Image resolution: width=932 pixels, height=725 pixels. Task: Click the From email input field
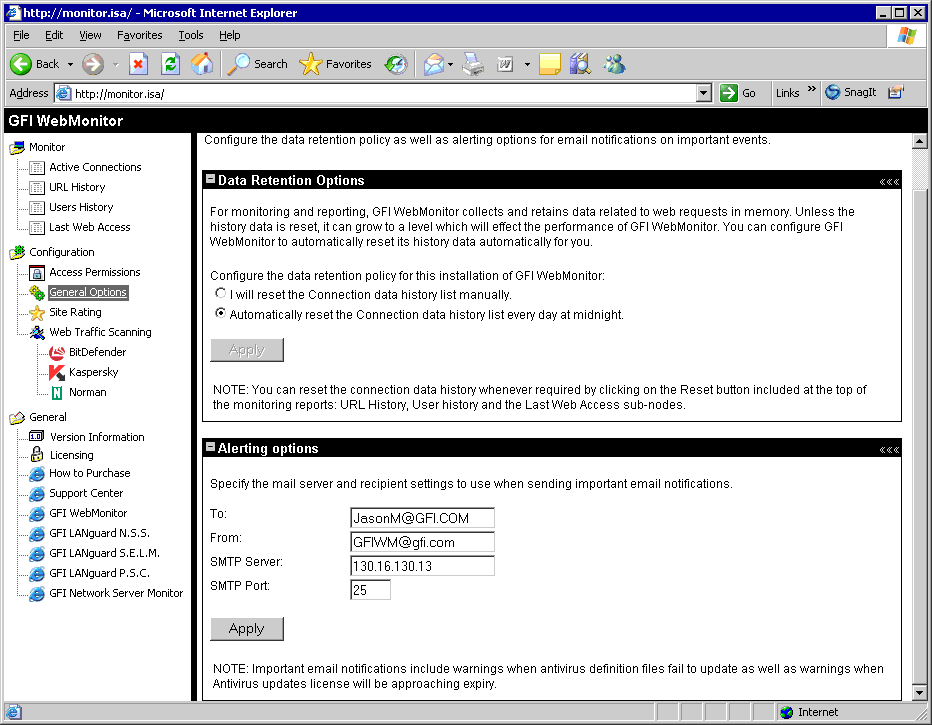click(422, 542)
